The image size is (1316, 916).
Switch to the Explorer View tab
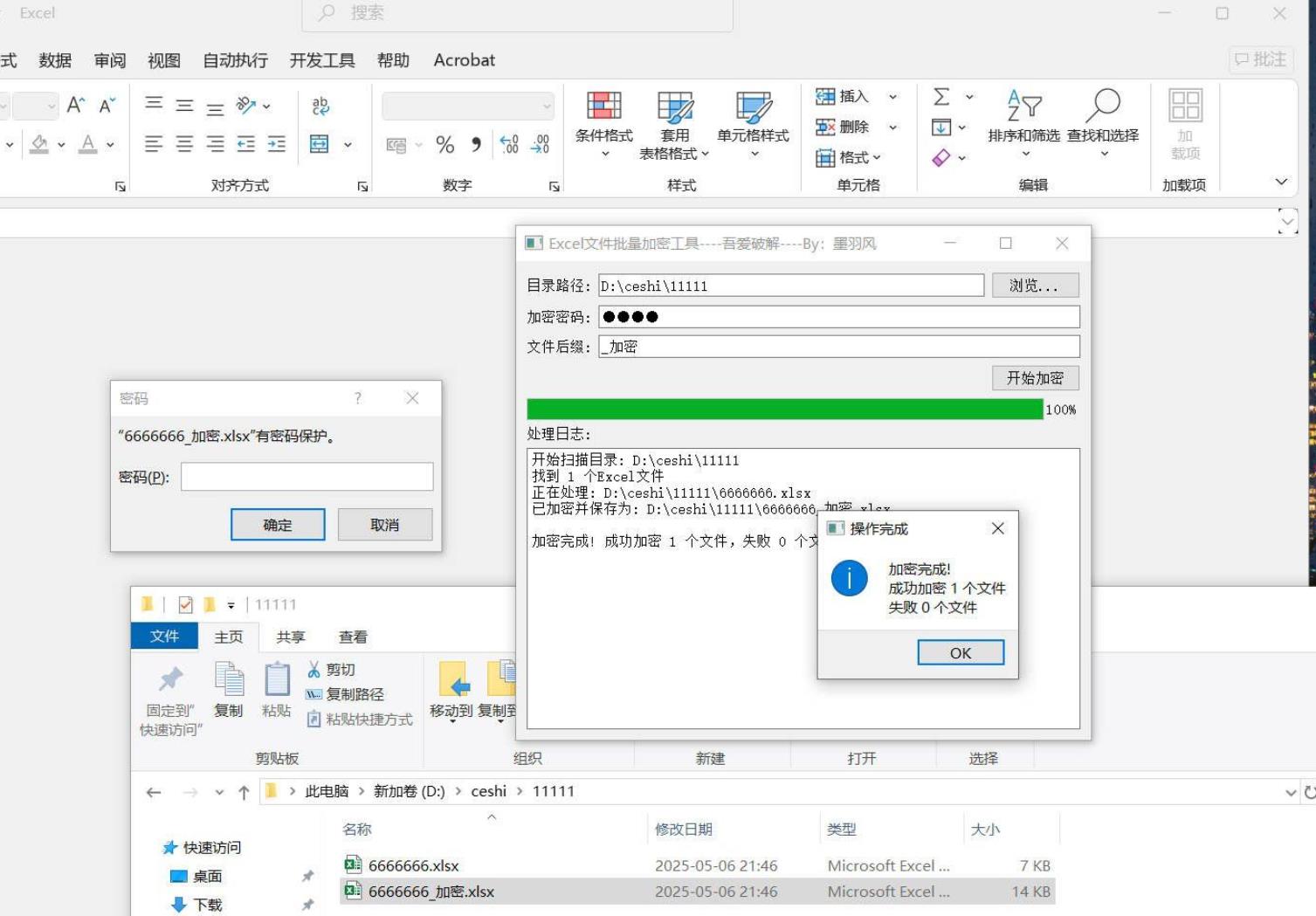pos(353,637)
